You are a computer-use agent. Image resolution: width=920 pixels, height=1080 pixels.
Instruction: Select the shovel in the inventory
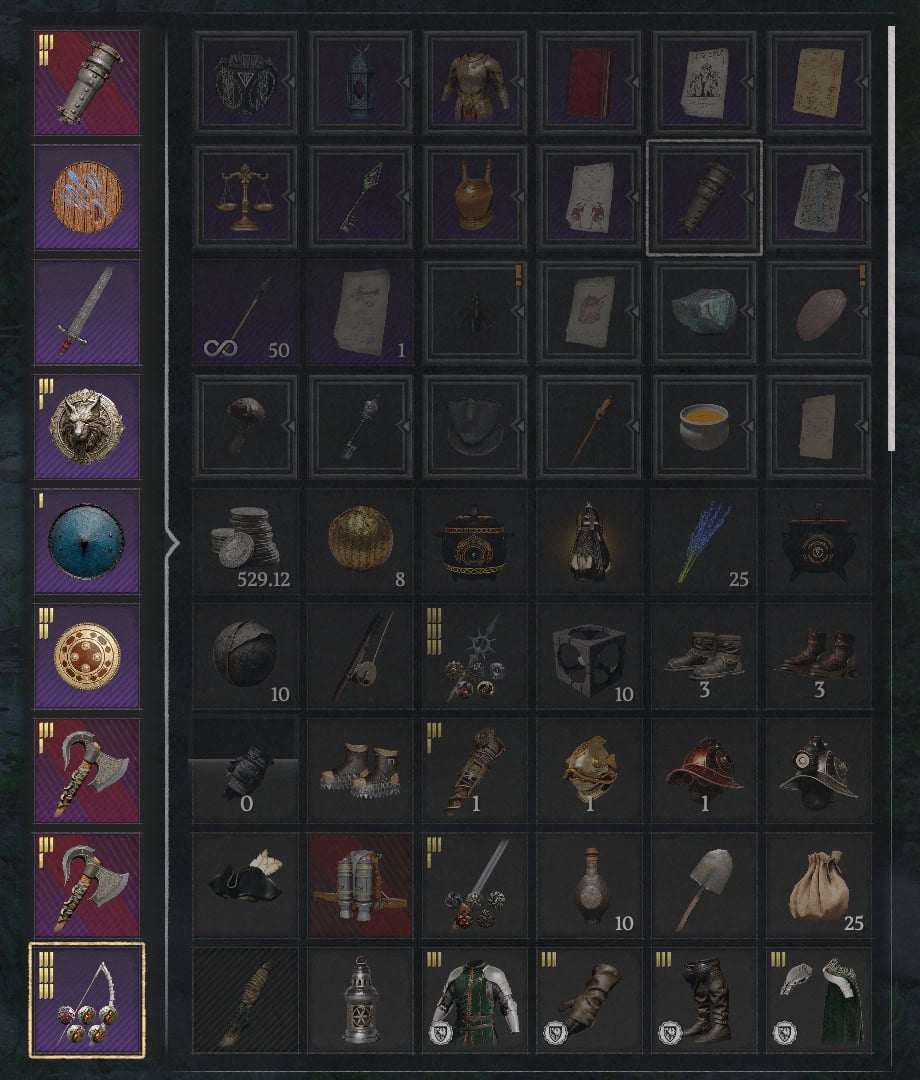point(704,886)
